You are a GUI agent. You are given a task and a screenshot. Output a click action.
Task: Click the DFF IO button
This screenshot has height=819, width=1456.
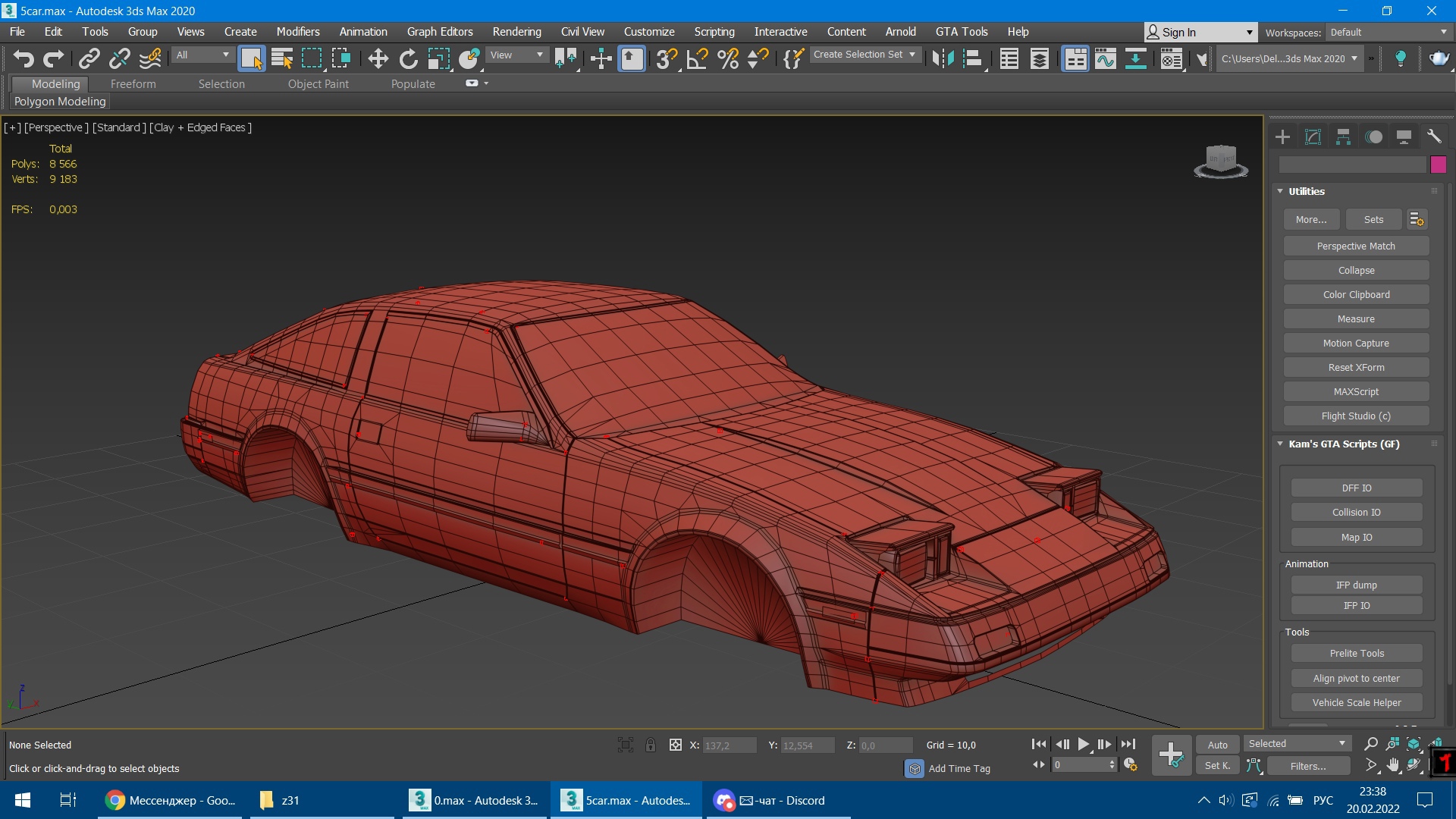[x=1356, y=488]
